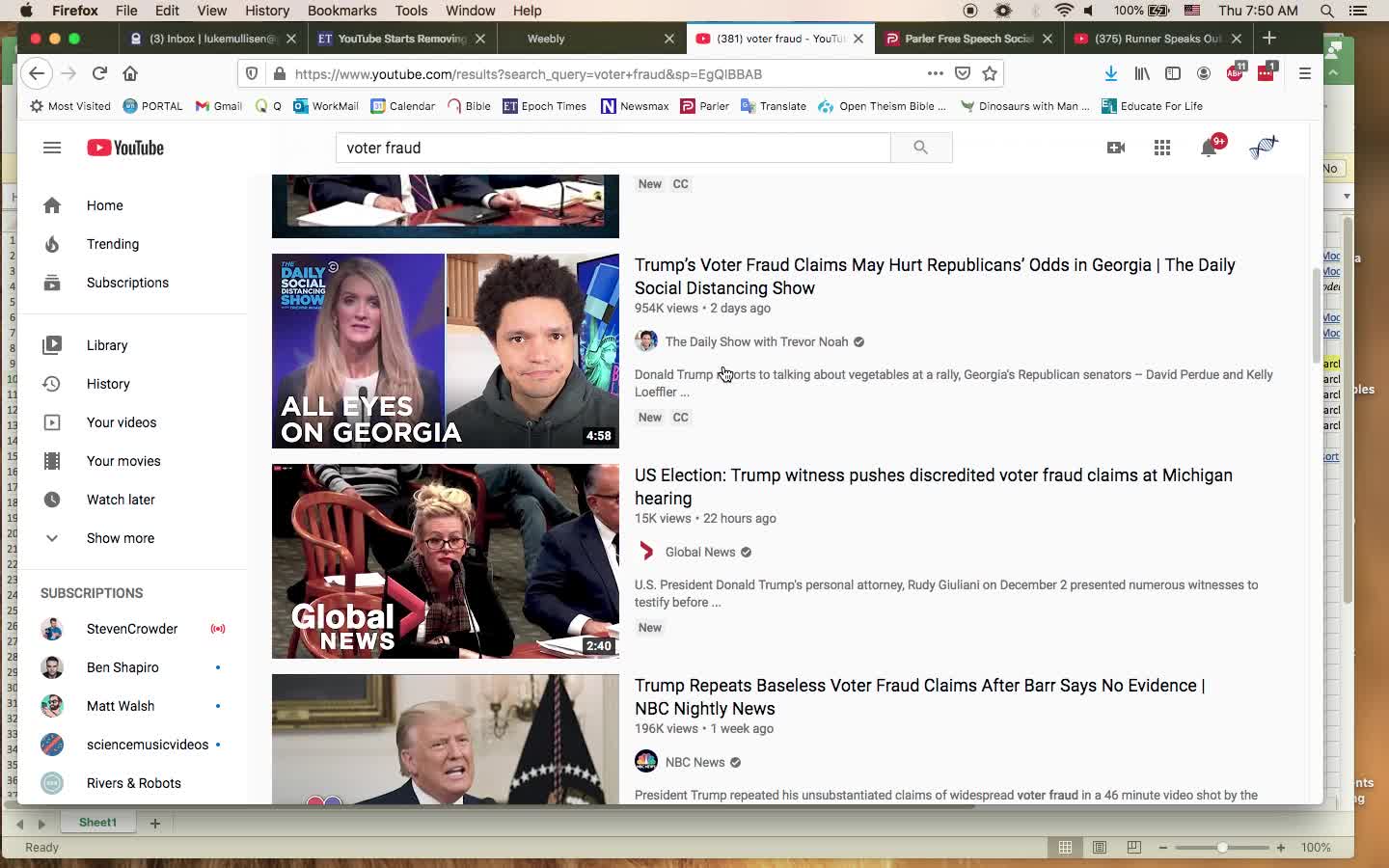Adjust zoom slider in spreadsheet window

pyautogui.click(x=1222, y=847)
